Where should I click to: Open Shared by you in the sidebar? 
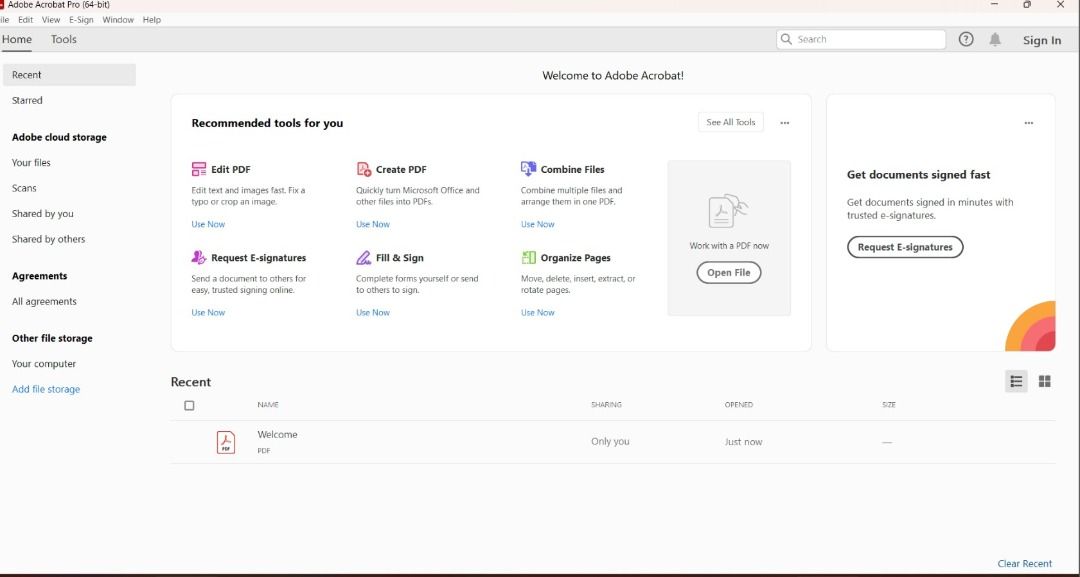pyautogui.click(x=43, y=214)
